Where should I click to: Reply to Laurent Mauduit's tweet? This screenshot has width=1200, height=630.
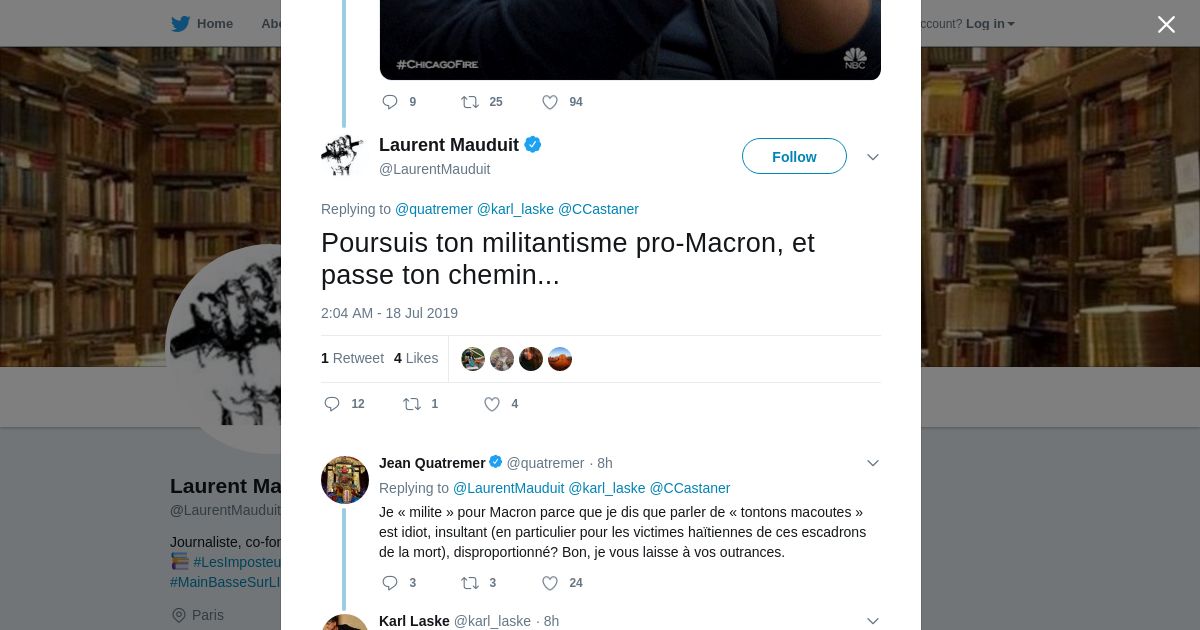333,404
